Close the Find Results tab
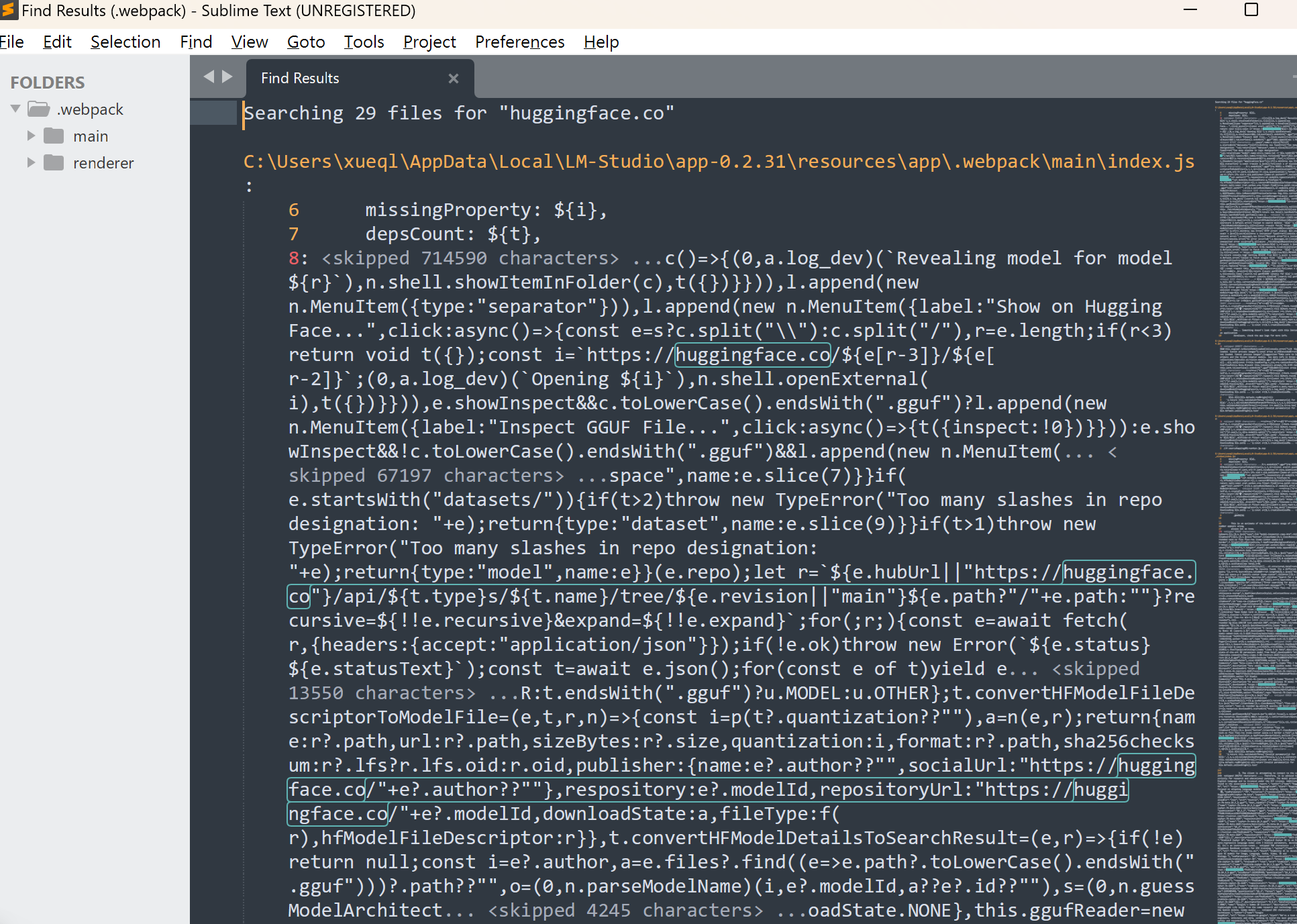Viewport: 1297px width, 924px height. [453, 77]
